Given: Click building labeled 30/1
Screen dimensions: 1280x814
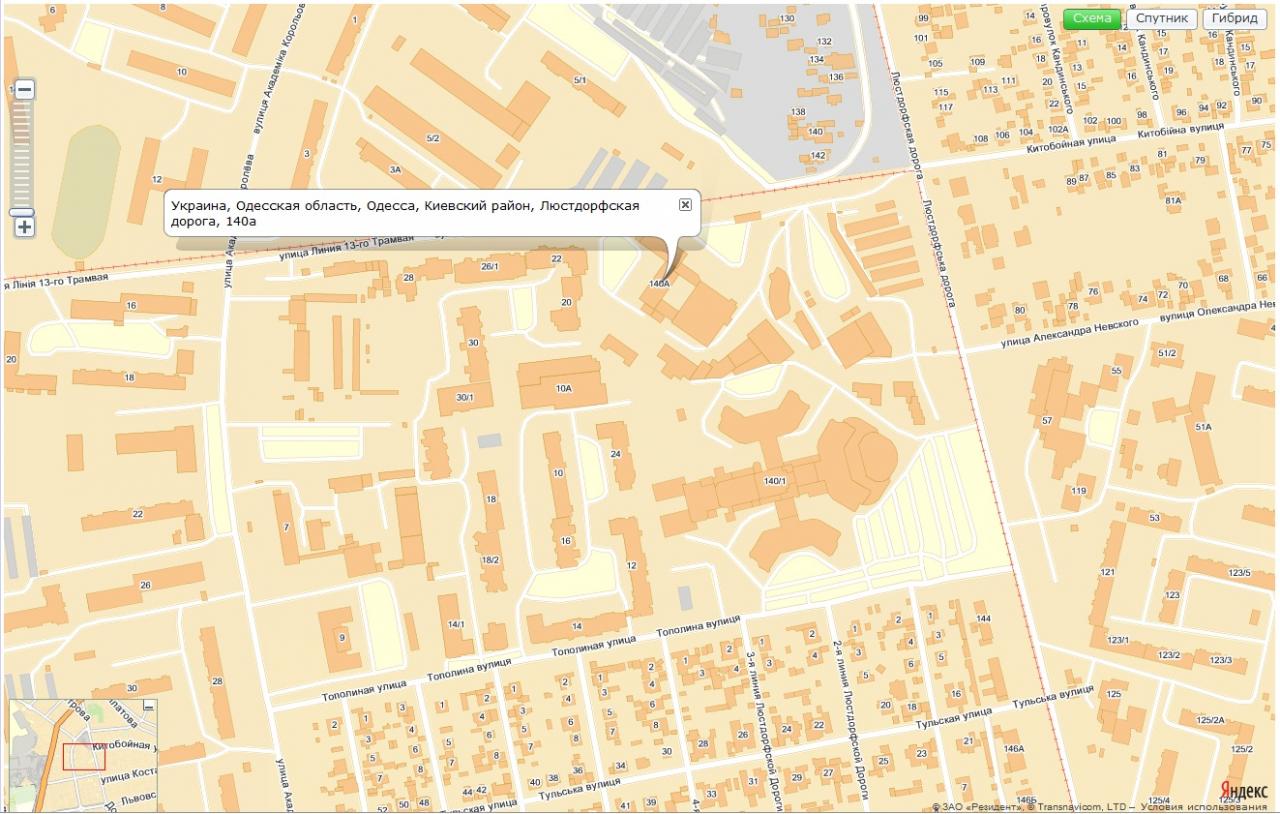Looking at the screenshot, I should click(464, 397).
